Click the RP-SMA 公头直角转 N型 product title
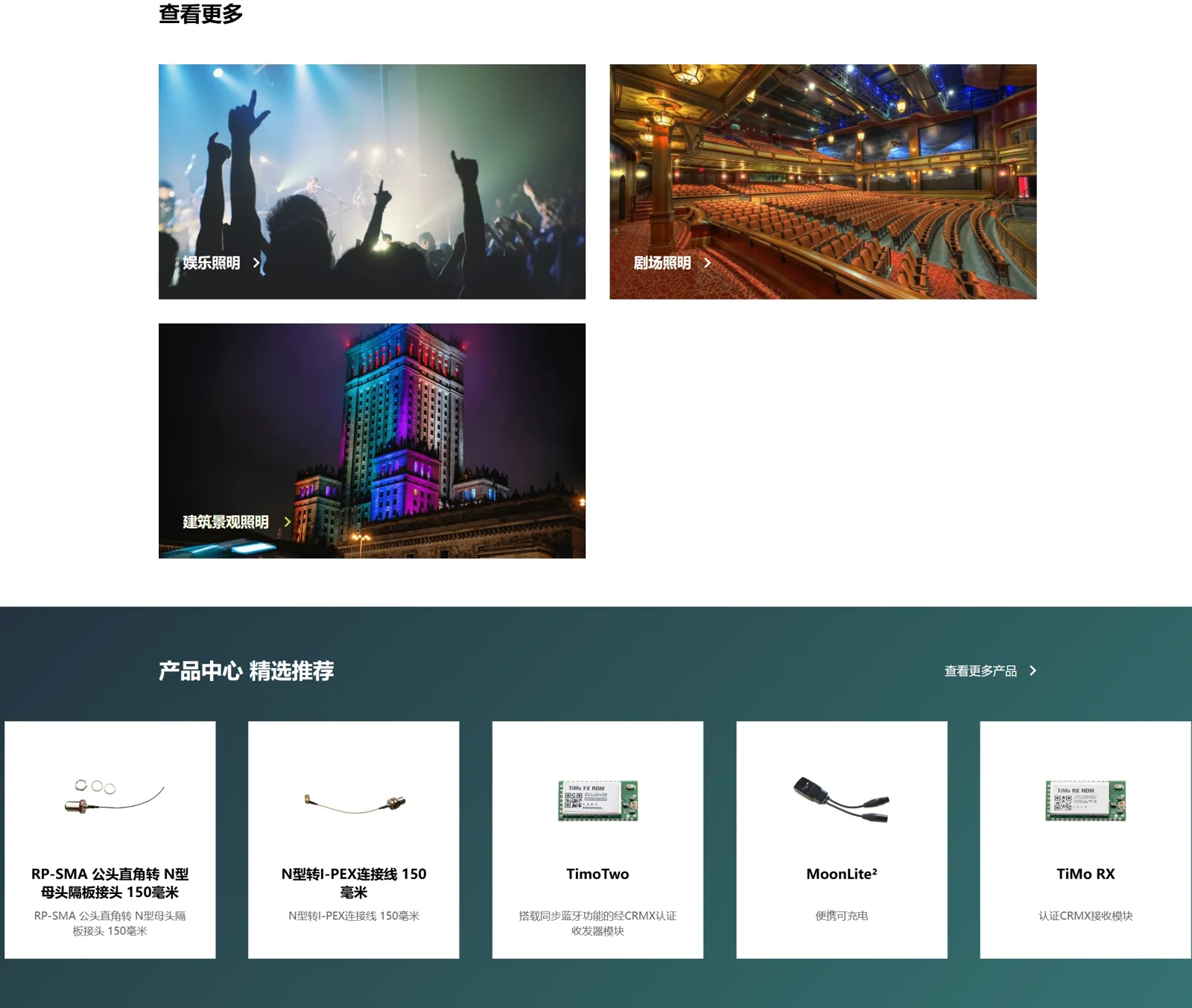Viewport: 1192px width, 1008px height. 110,883
